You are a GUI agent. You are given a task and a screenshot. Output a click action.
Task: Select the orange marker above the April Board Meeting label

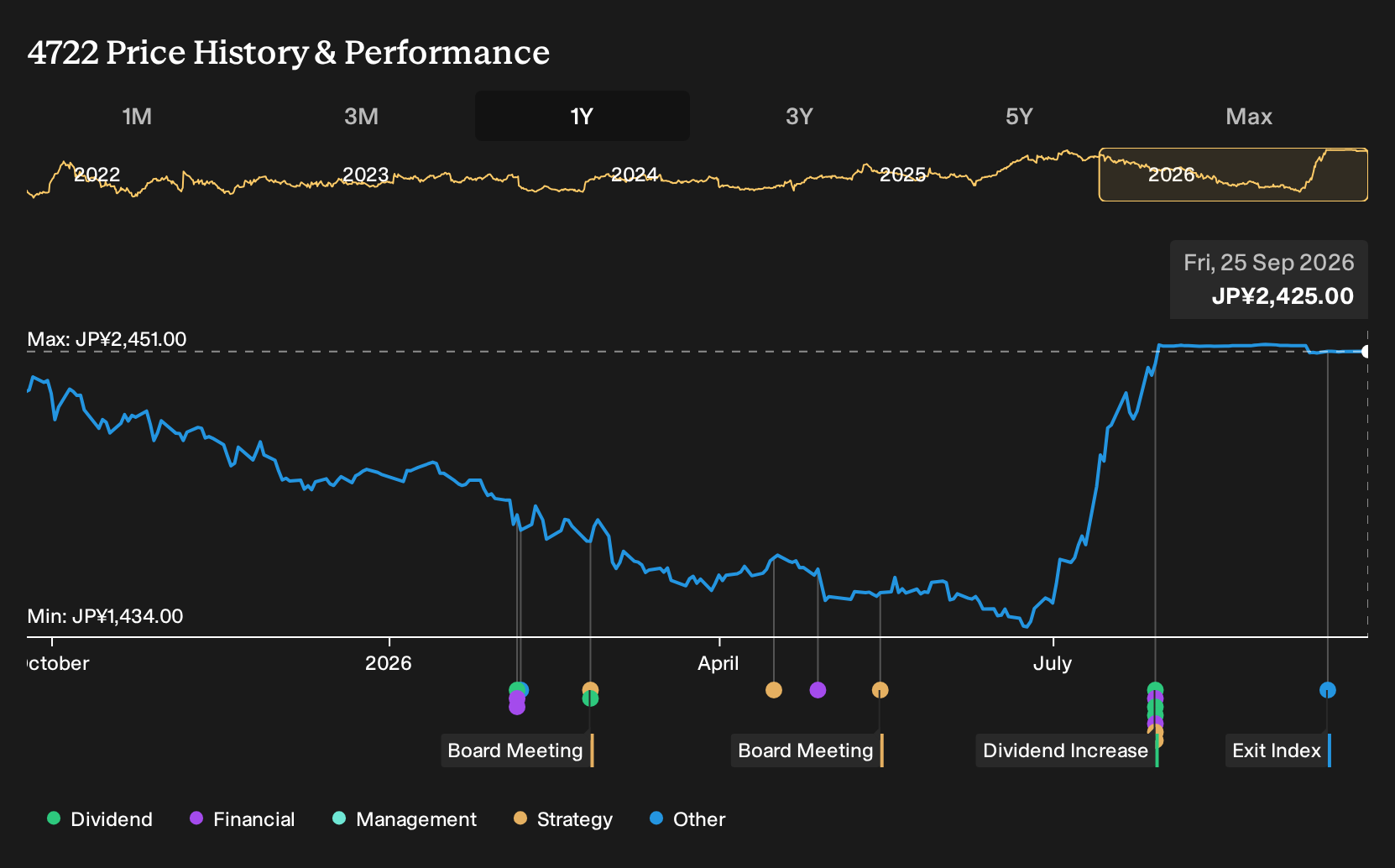tap(880, 690)
